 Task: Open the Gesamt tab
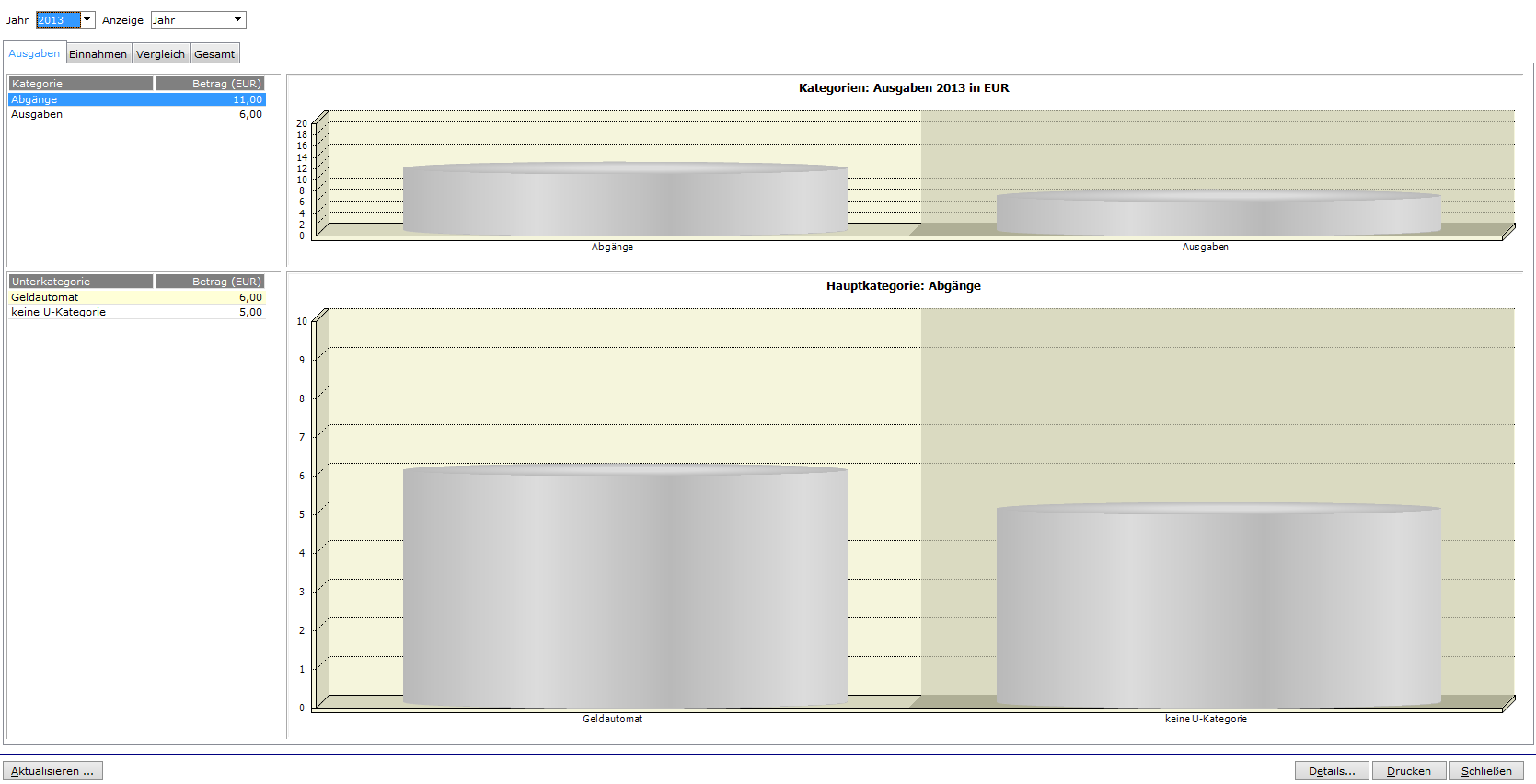[x=214, y=54]
